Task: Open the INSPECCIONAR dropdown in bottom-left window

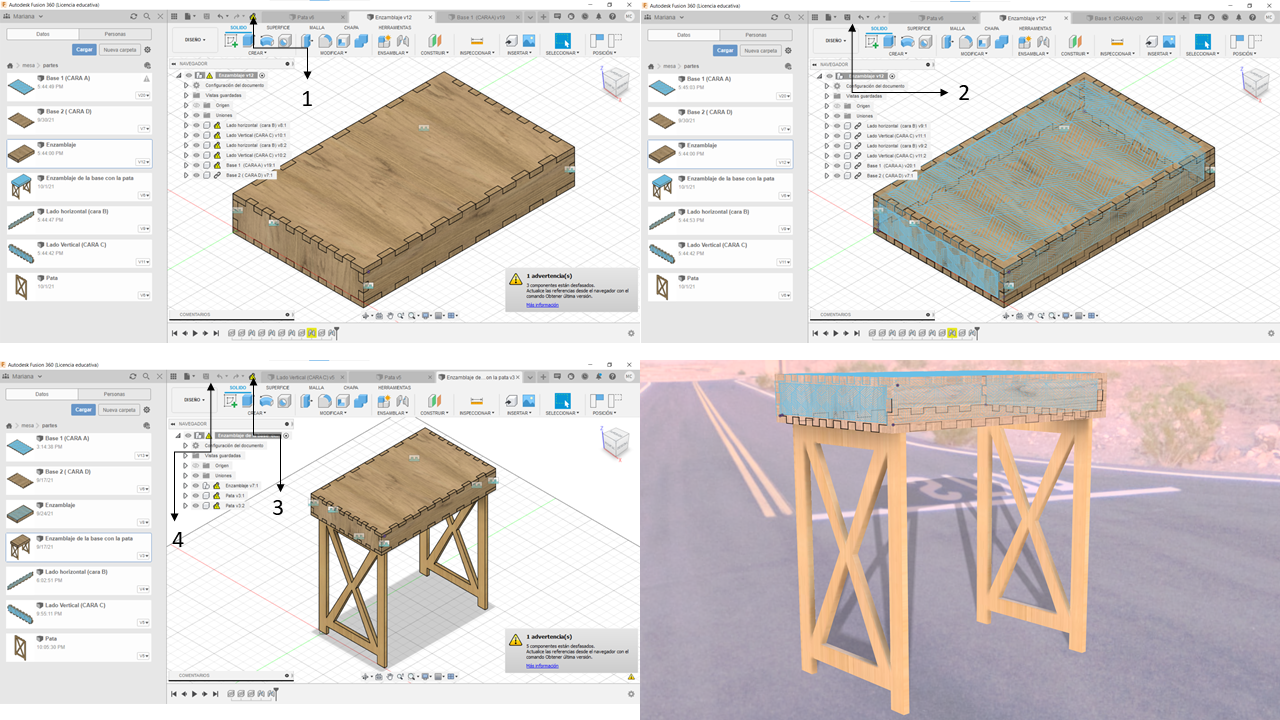Action: click(476, 412)
